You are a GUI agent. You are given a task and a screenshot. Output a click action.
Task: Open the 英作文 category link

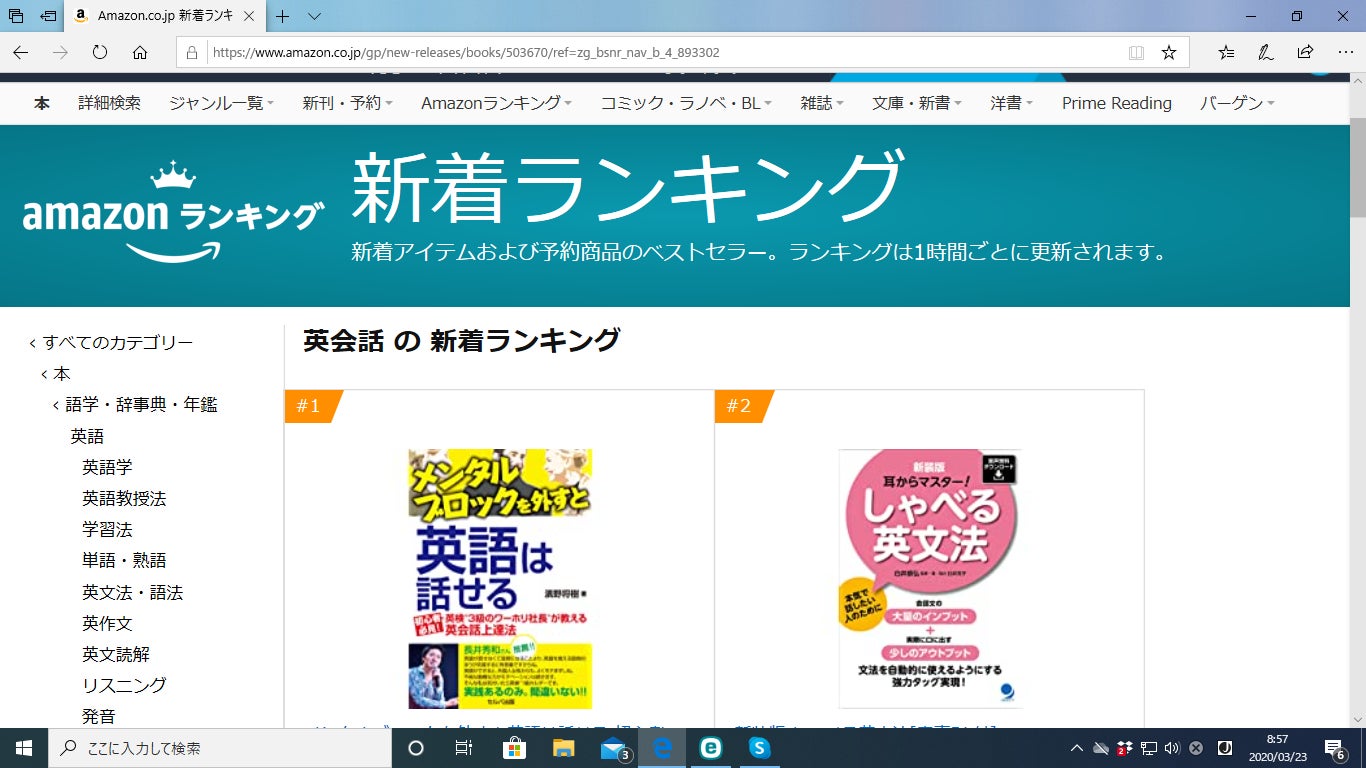[x=107, y=623]
